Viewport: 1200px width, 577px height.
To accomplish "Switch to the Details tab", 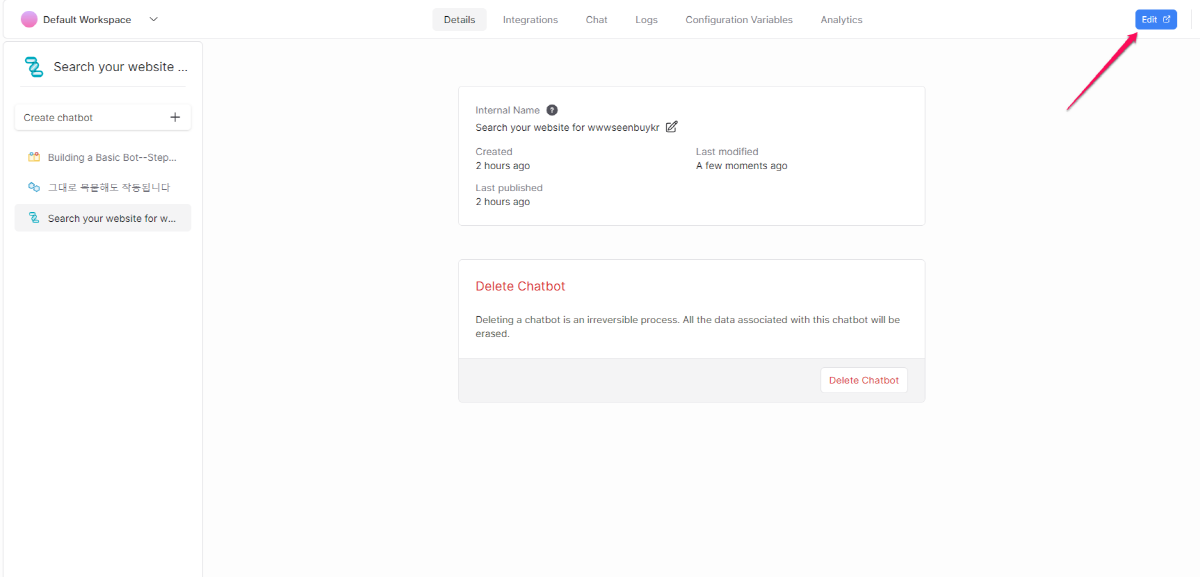I will pos(459,20).
